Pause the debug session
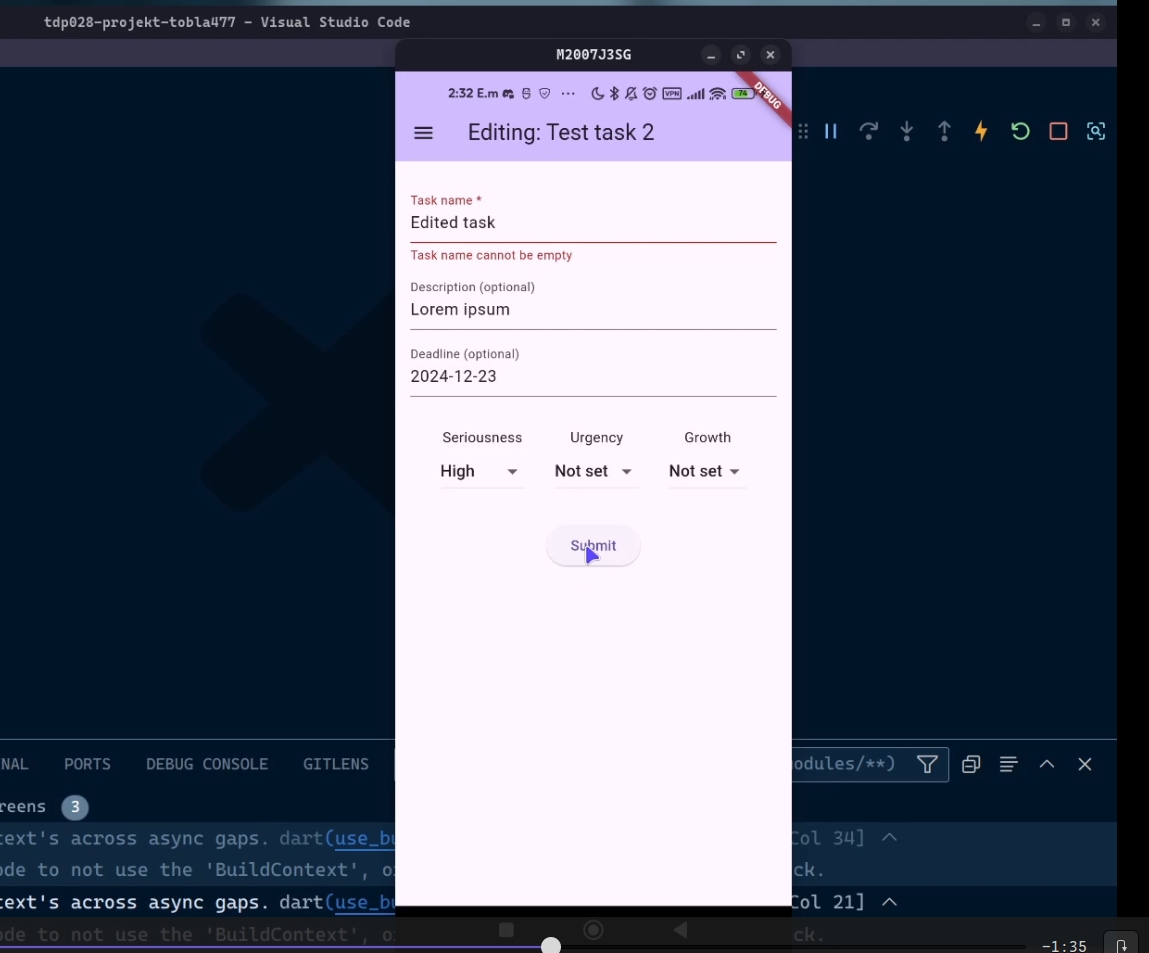Viewport: 1149px width, 953px height. click(x=830, y=131)
